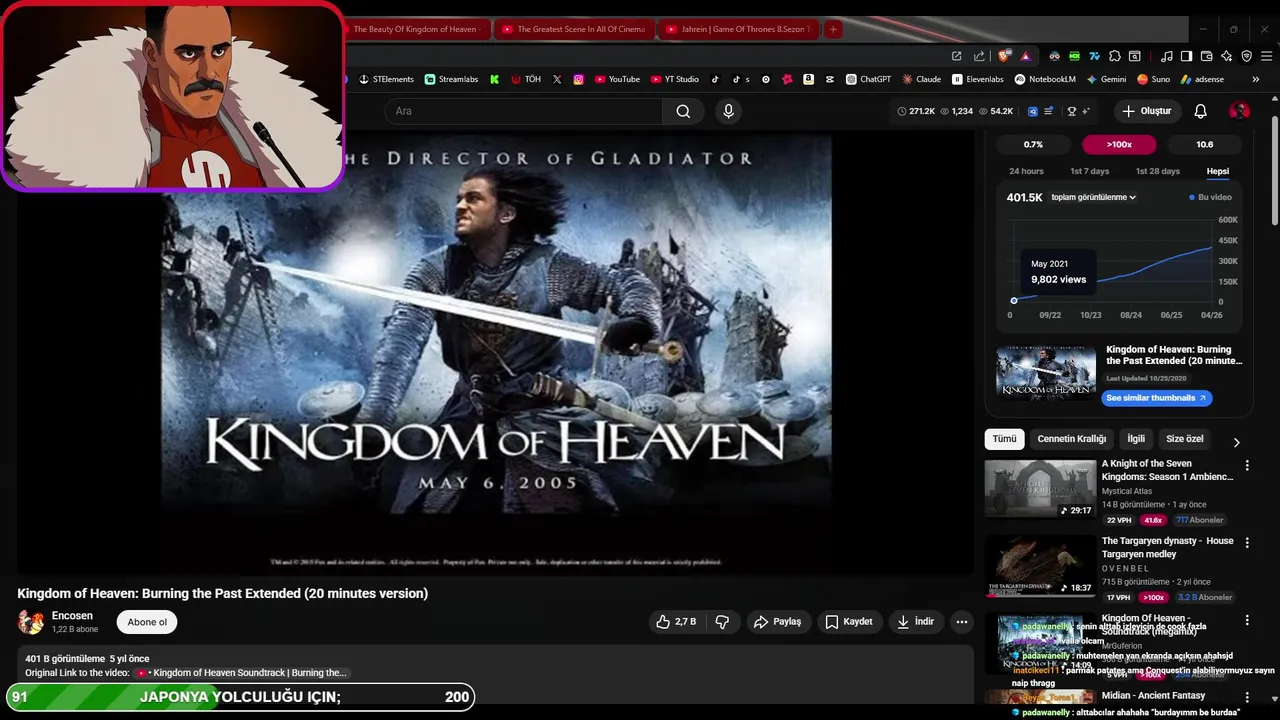Screen dimensions: 1280x720
Task: Open STElements bookmark
Action: coord(386,79)
